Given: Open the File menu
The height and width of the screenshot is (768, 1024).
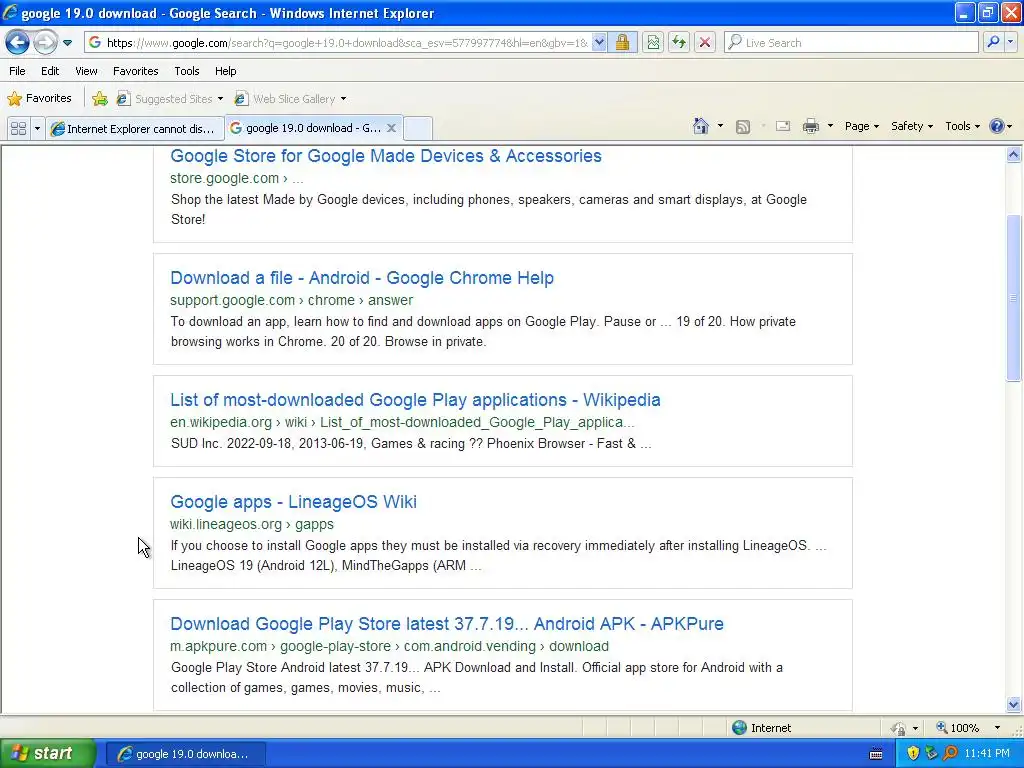Looking at the screenshot, I should [x=18, y=71].
